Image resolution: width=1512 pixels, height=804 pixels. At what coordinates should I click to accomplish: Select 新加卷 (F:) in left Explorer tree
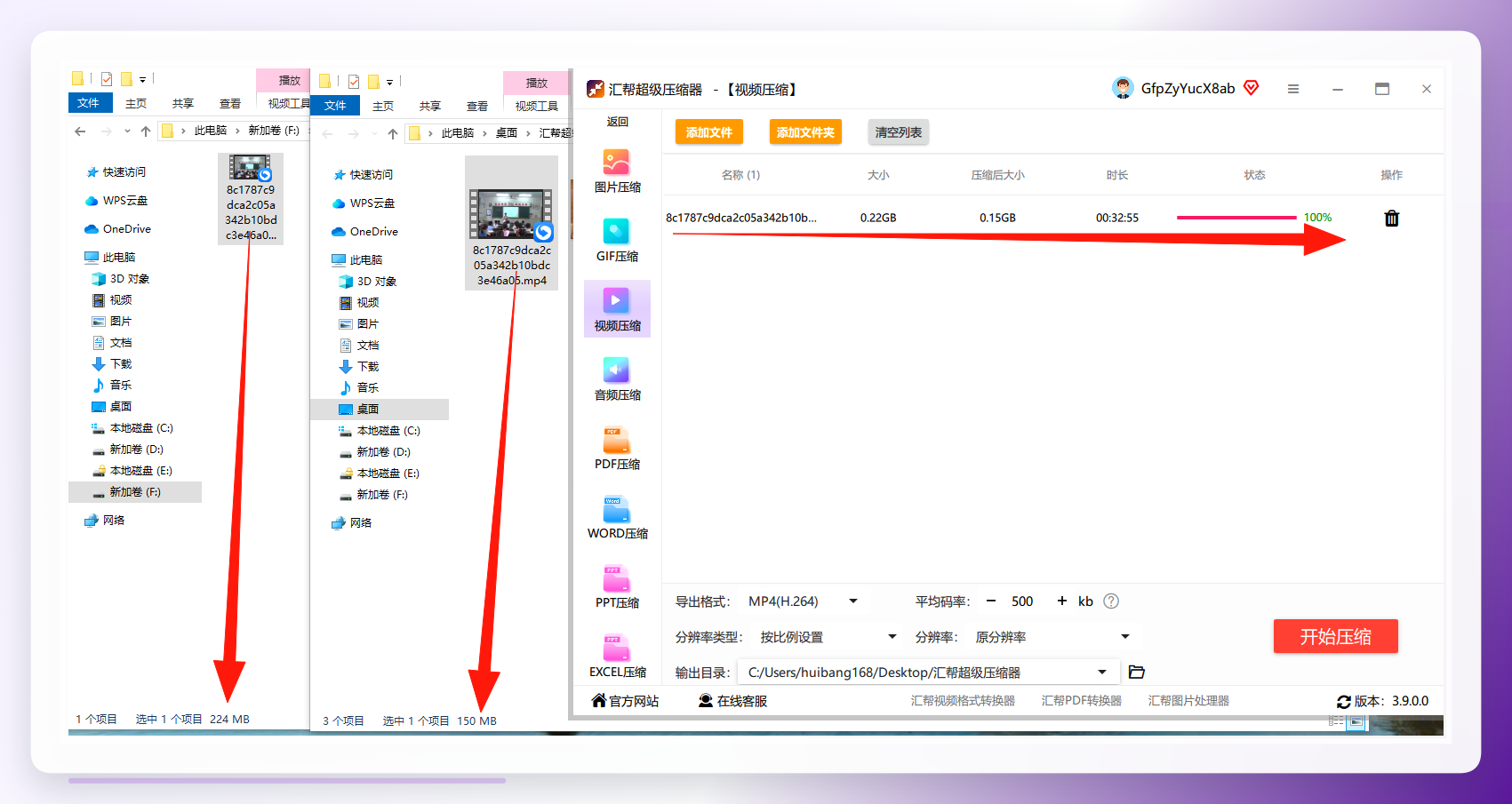[x=135, y=492]
